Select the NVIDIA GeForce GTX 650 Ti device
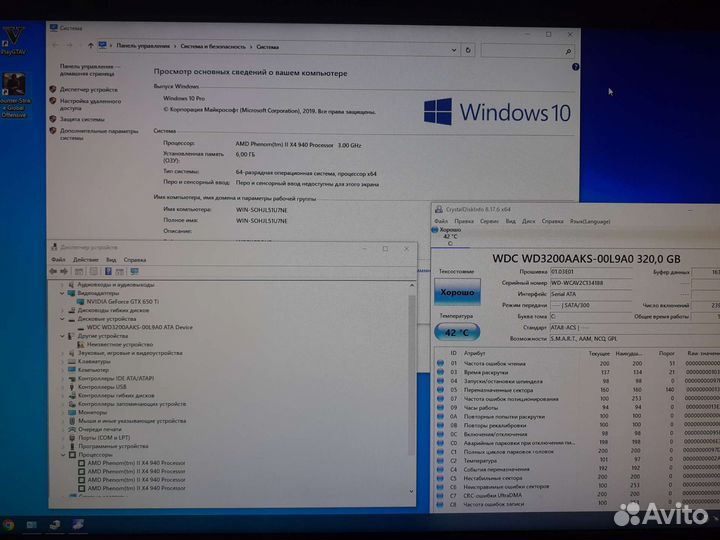The height and width of the screenshot is (540, 720). click(x=123, y=302)
